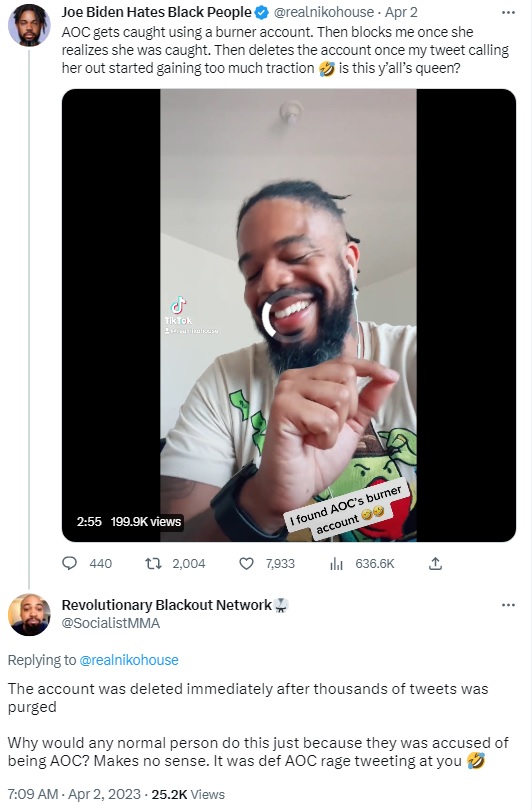Click the @realnikohouse handle in header
532x810 pixels.
pyautogui.click(x=323, y=12)
